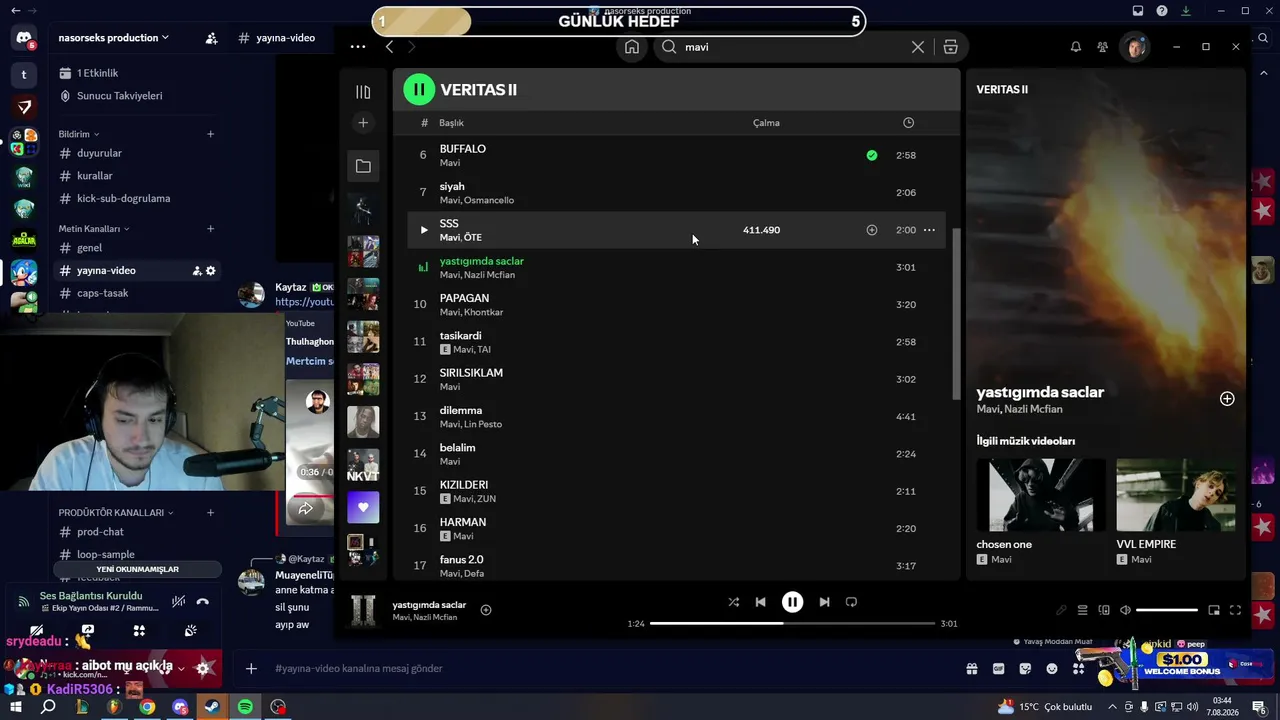Screen dimensions: 1280x720
Task: Open artist Nazli Mcfian in the Now Playing panel
Action: coord(1034,409)
